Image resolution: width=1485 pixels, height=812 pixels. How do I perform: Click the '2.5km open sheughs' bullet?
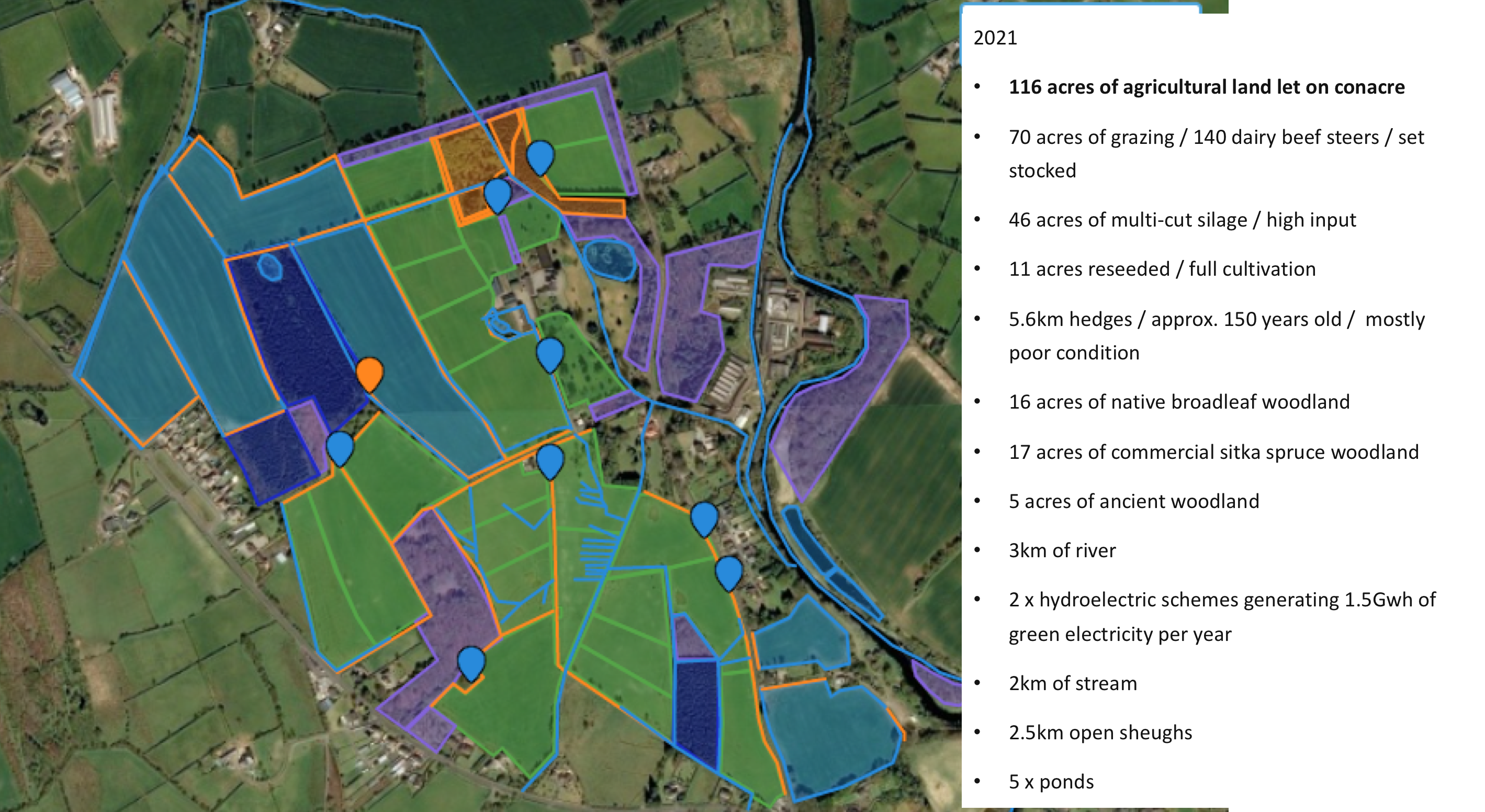(x=1100, y=732)
